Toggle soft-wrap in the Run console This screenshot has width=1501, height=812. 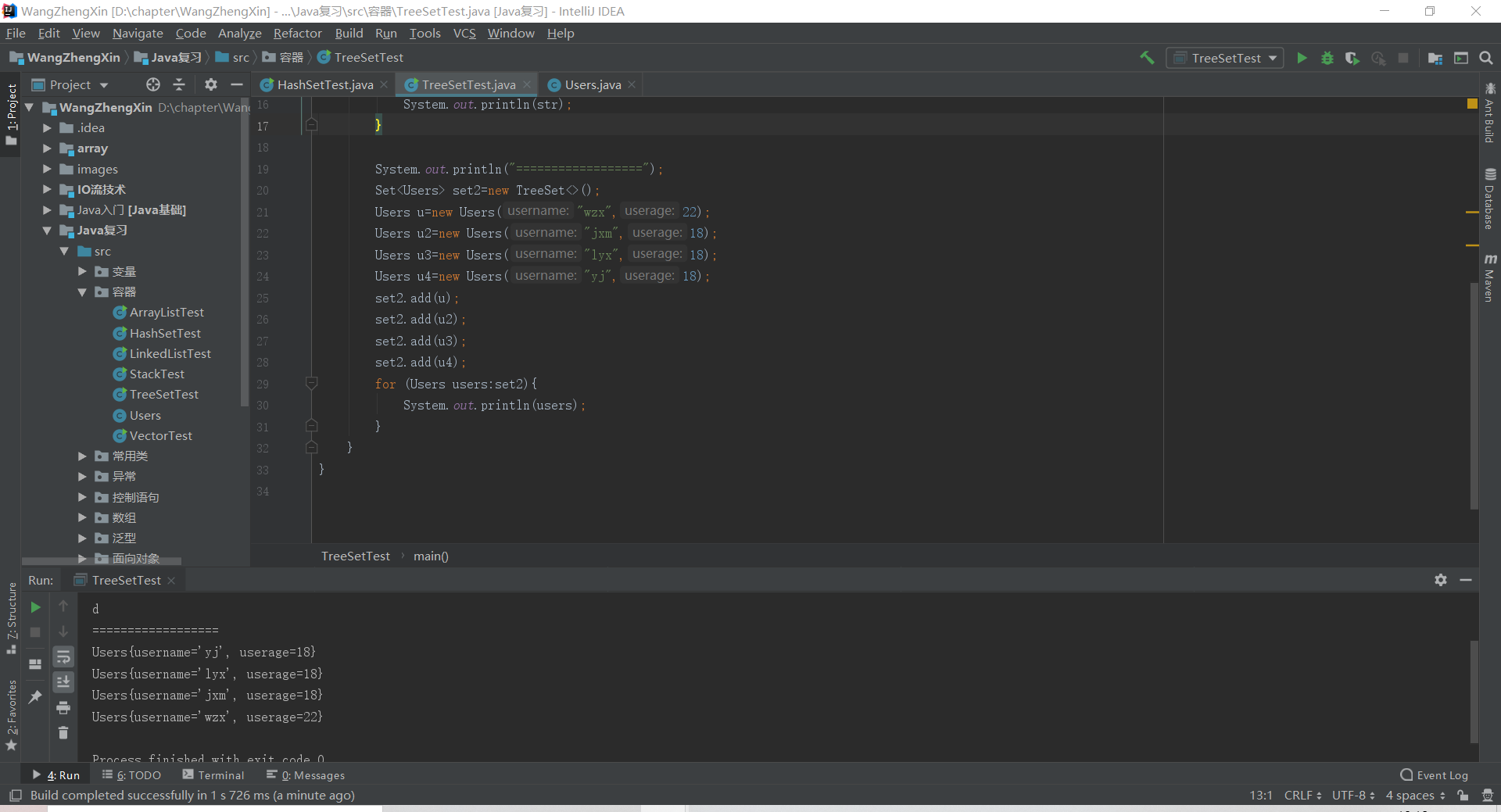tap(63, 657)
